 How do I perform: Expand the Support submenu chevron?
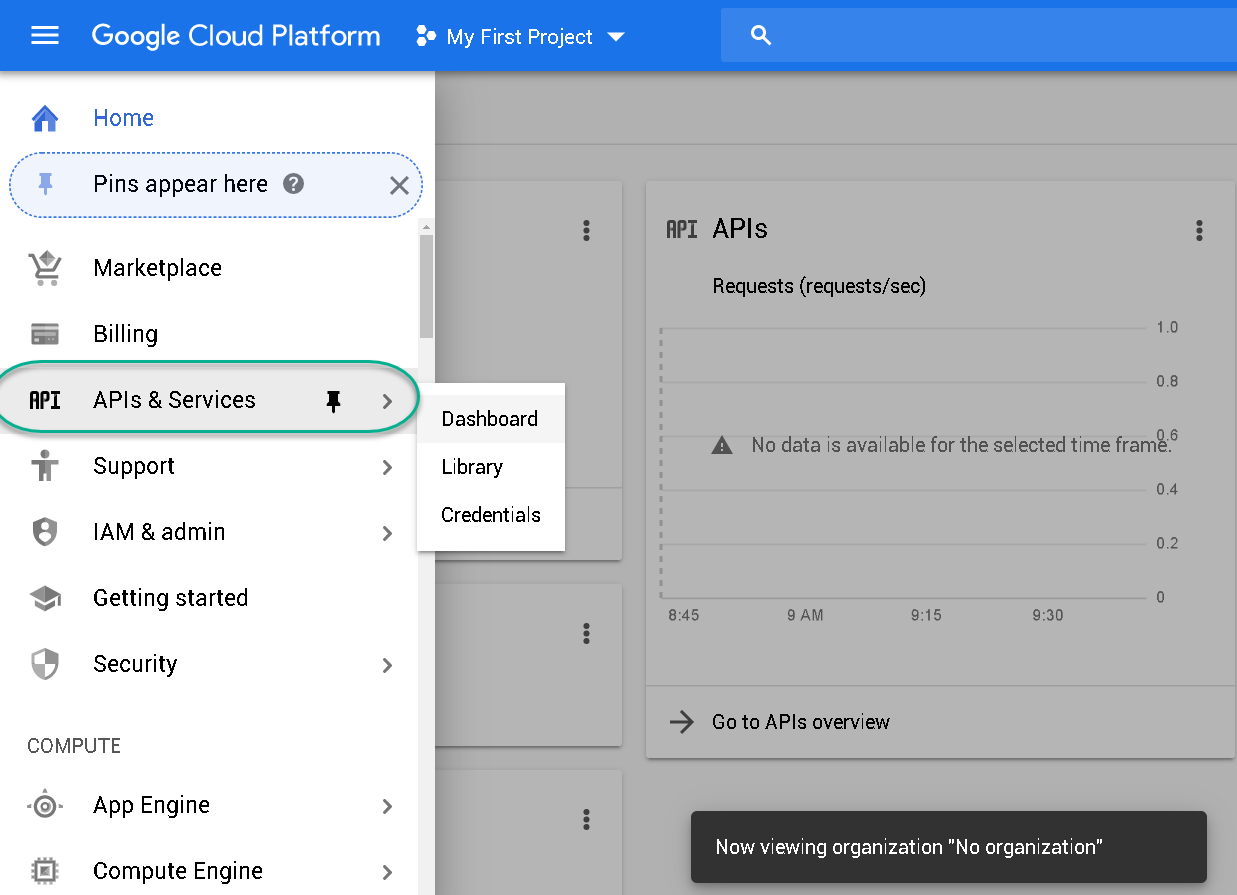click(387, 467)
